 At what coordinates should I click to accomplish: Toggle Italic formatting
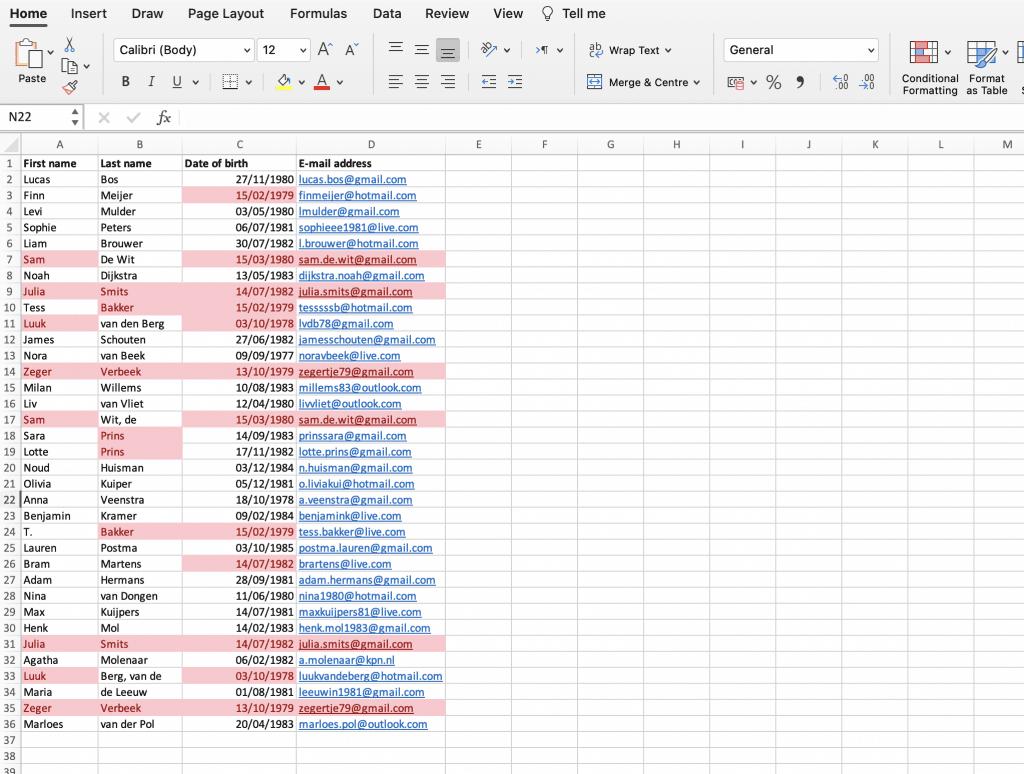(x=151, y=82)
